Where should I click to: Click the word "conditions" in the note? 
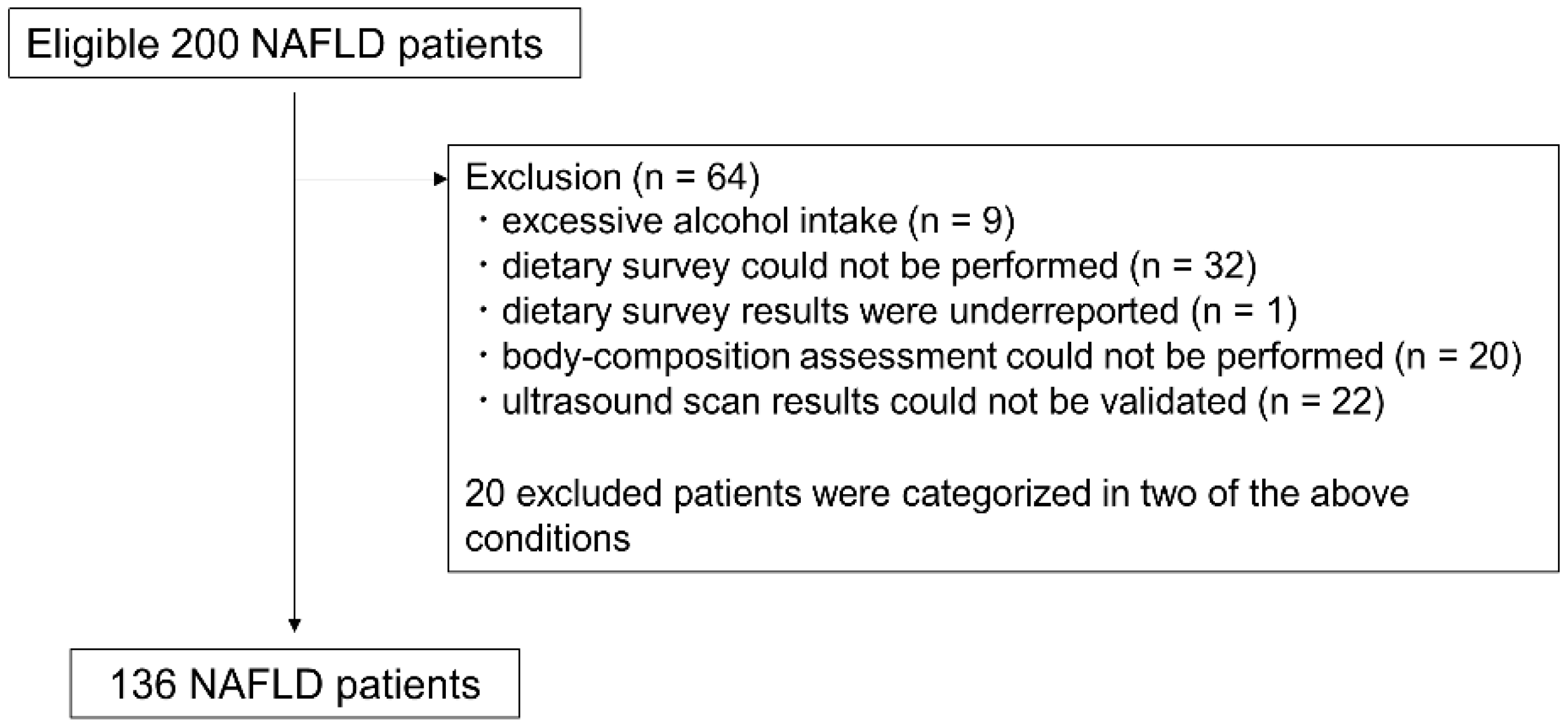click(x=547, y=538)
